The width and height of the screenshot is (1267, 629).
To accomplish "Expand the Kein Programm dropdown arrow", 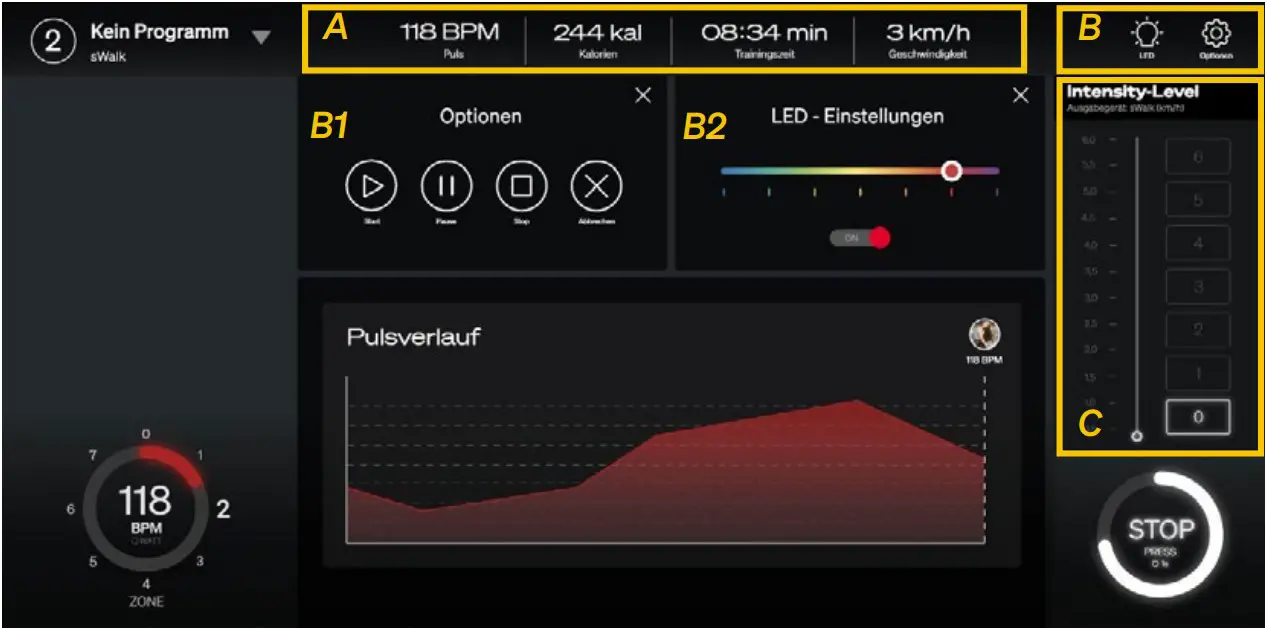I will (261, 37).
